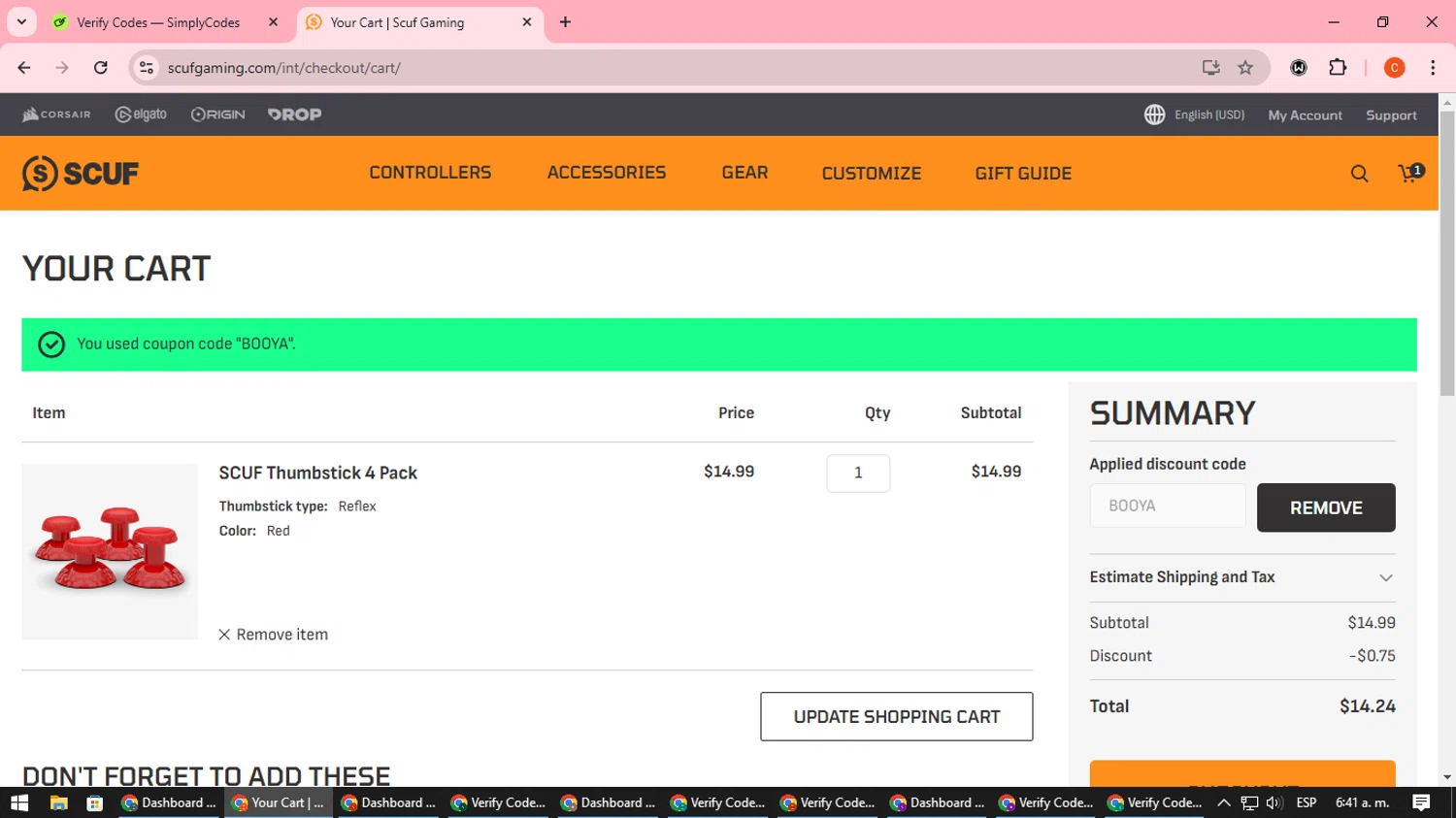The height and width of the screenshot is (818, 1456).
Task: Reload the Scuf cart page
Action: [100, 68]
